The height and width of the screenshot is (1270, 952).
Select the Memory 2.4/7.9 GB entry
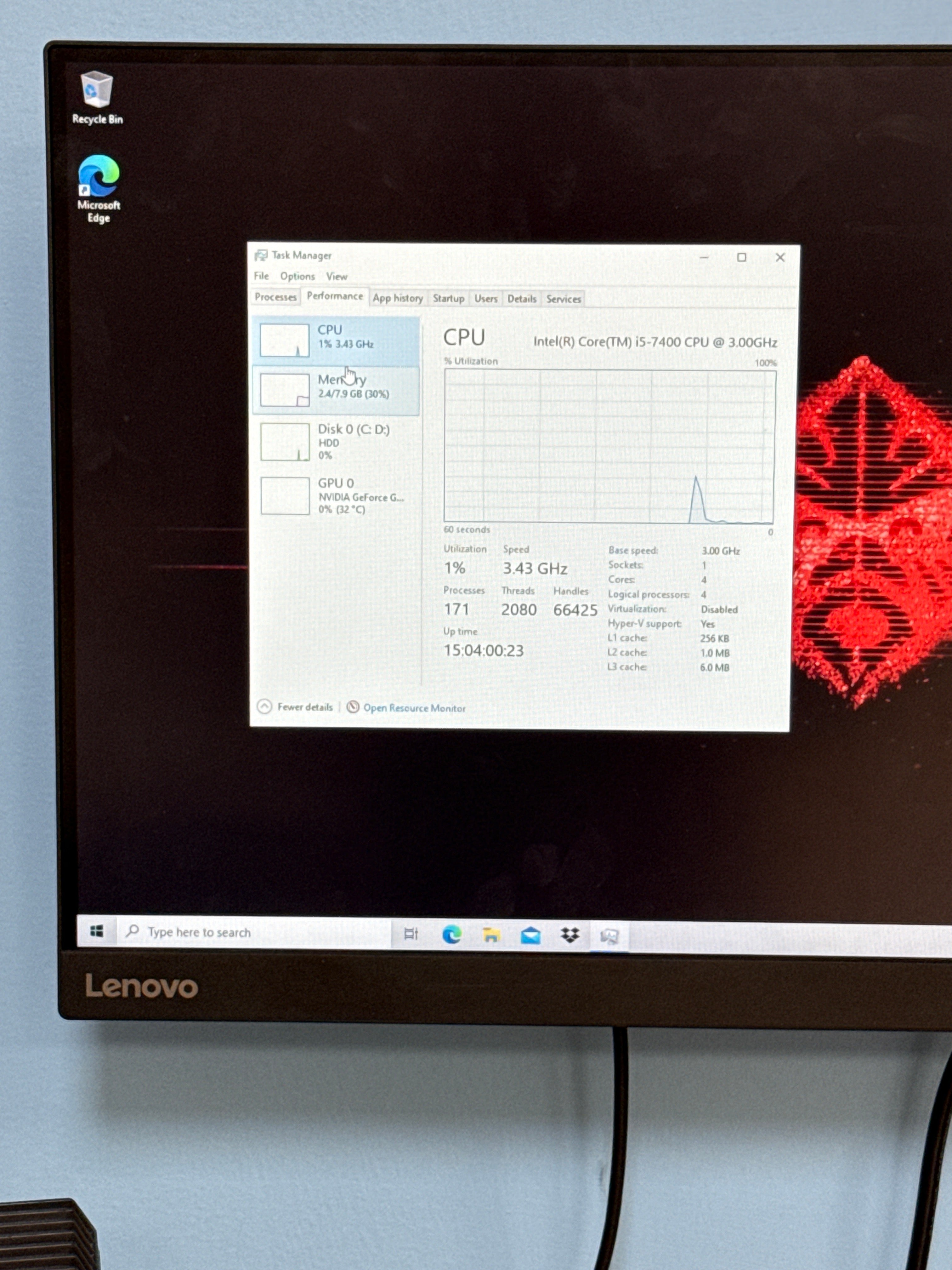[336, 390]
